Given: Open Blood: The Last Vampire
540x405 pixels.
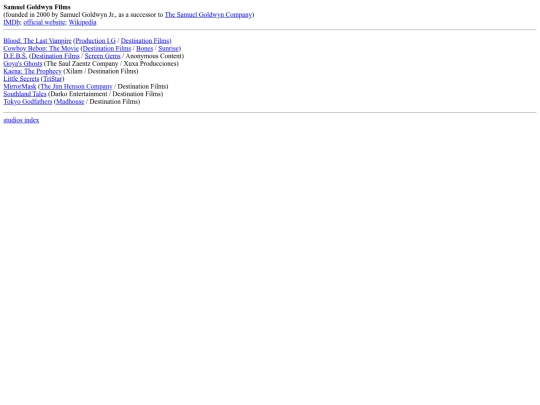Looking at the screenshot, I should [x=38, y=41].
